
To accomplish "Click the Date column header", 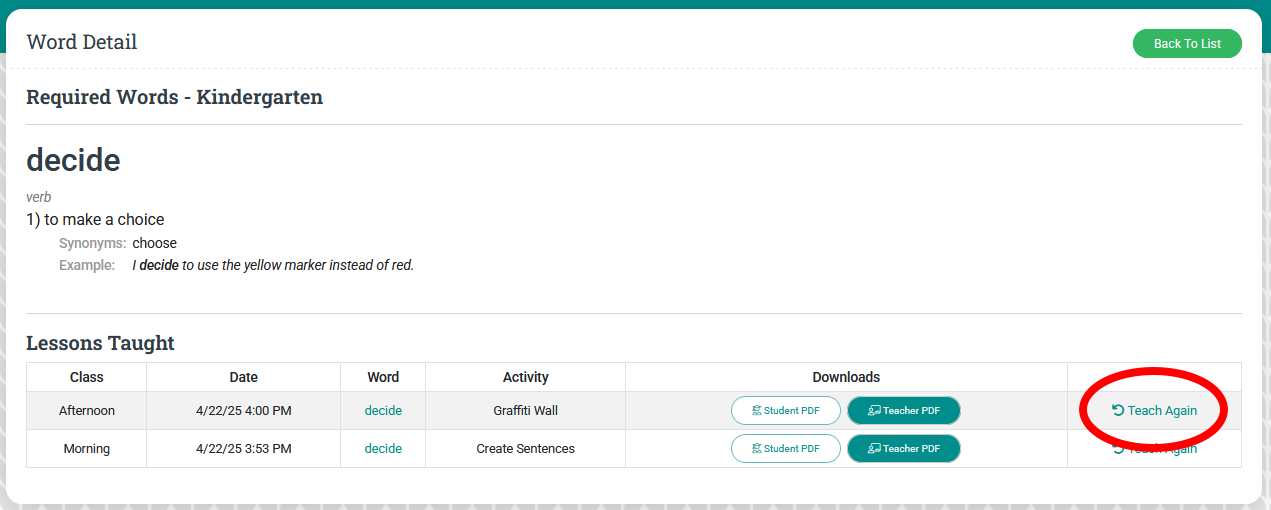I will pyautogui.click(x=243, y=377).
